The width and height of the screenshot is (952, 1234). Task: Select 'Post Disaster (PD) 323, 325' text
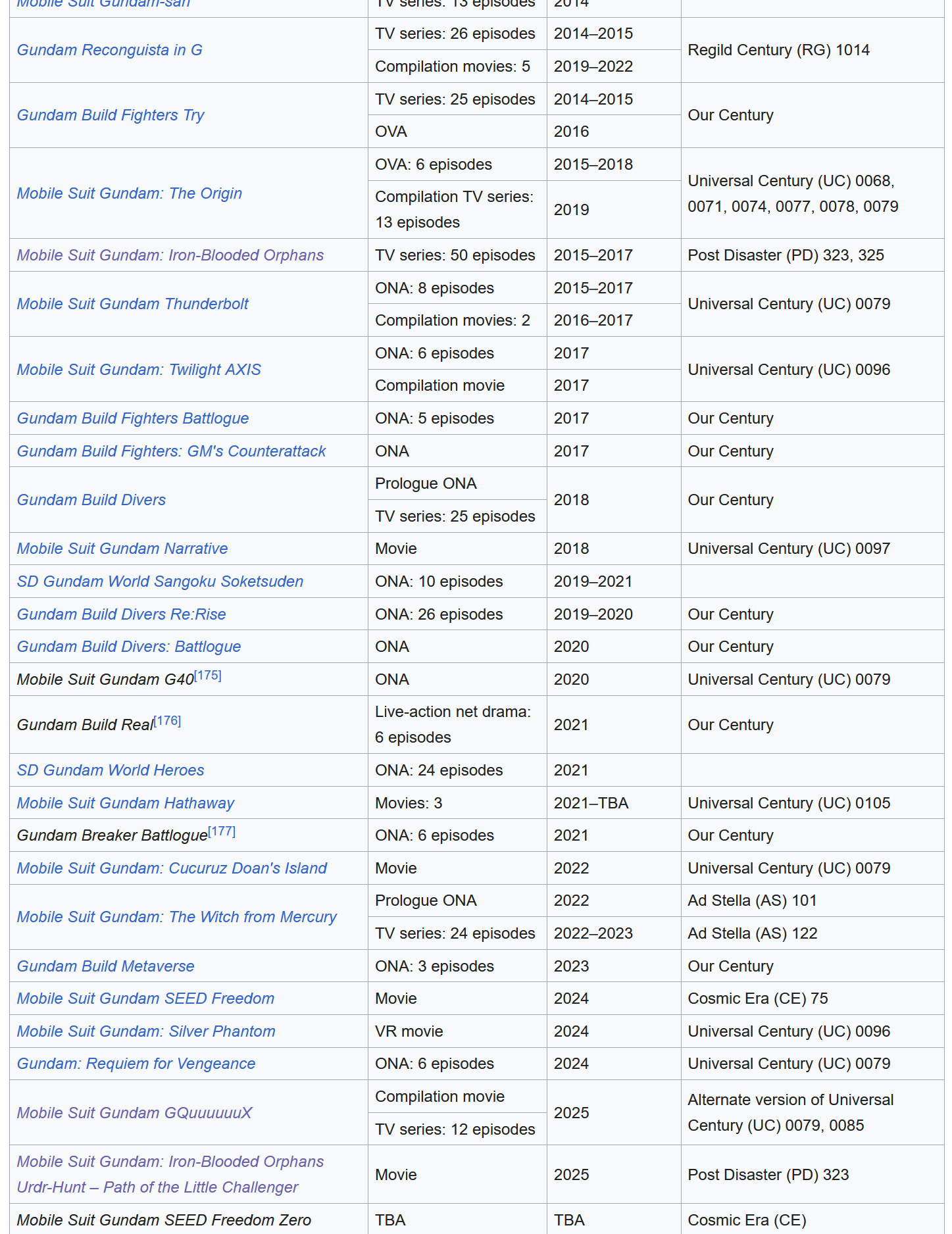(x=786, y=255)
